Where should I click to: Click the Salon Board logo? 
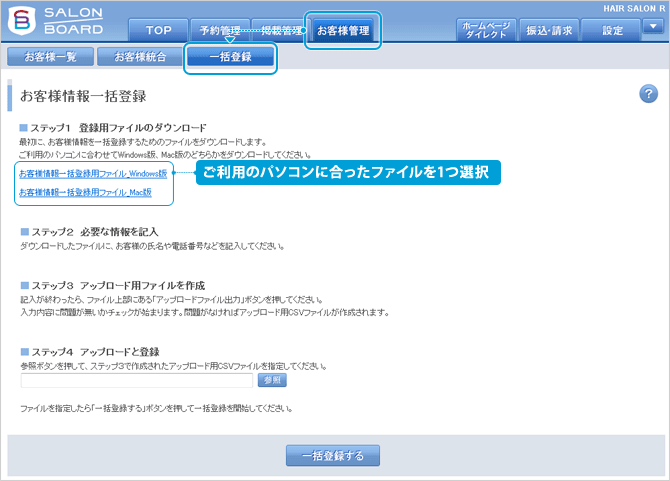[57, 22]
